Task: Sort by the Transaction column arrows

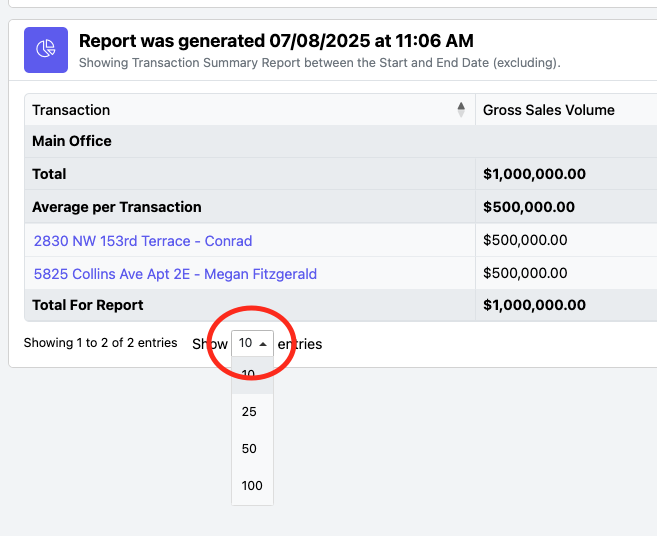Action: click(x=461, y=110)
